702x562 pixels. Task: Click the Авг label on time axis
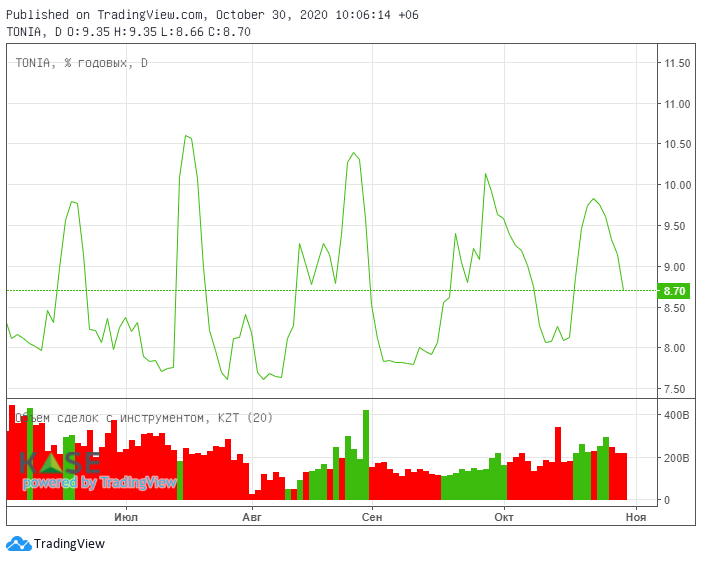coord(252,517)
